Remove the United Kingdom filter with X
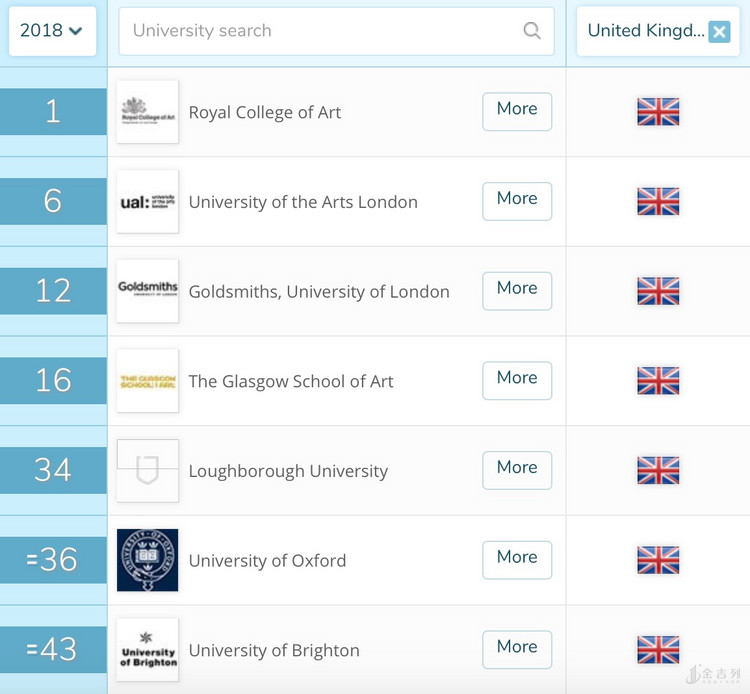750x694 pixels. pos(719,32)
